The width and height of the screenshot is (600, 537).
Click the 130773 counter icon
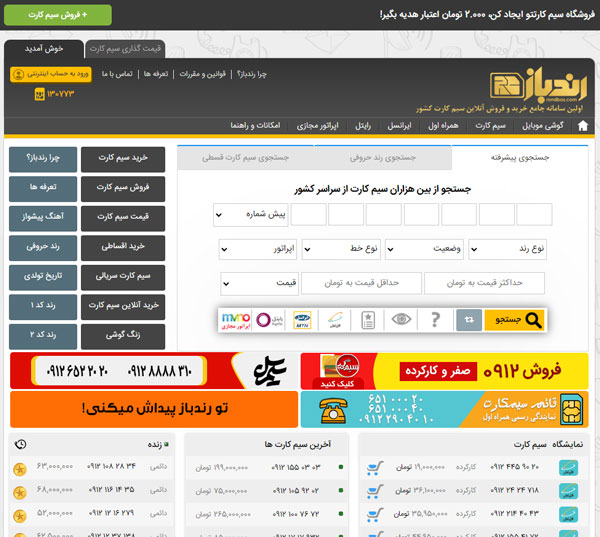(x=40, y=94)
